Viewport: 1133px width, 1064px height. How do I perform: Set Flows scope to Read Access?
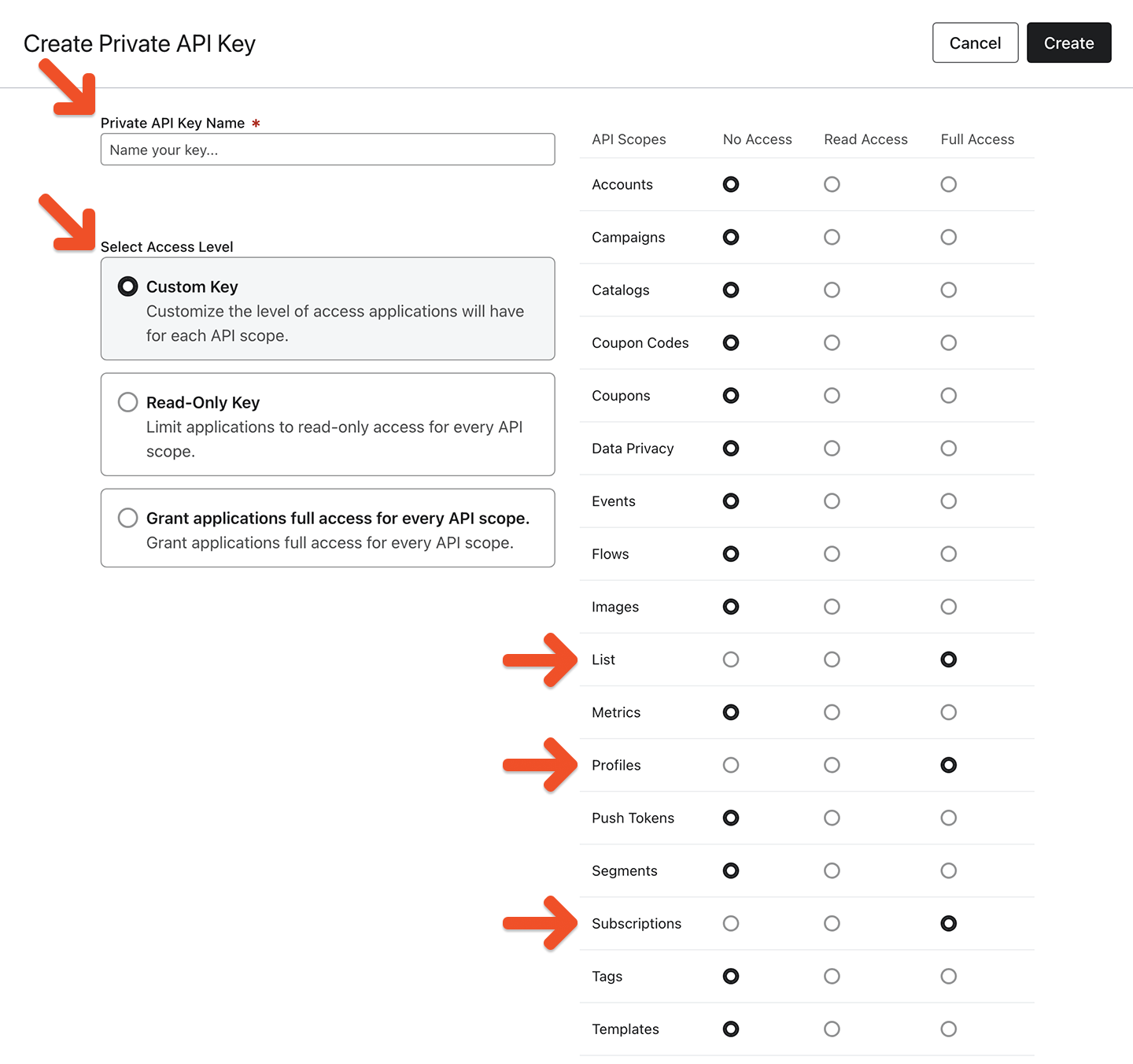(x=832, y=553)
